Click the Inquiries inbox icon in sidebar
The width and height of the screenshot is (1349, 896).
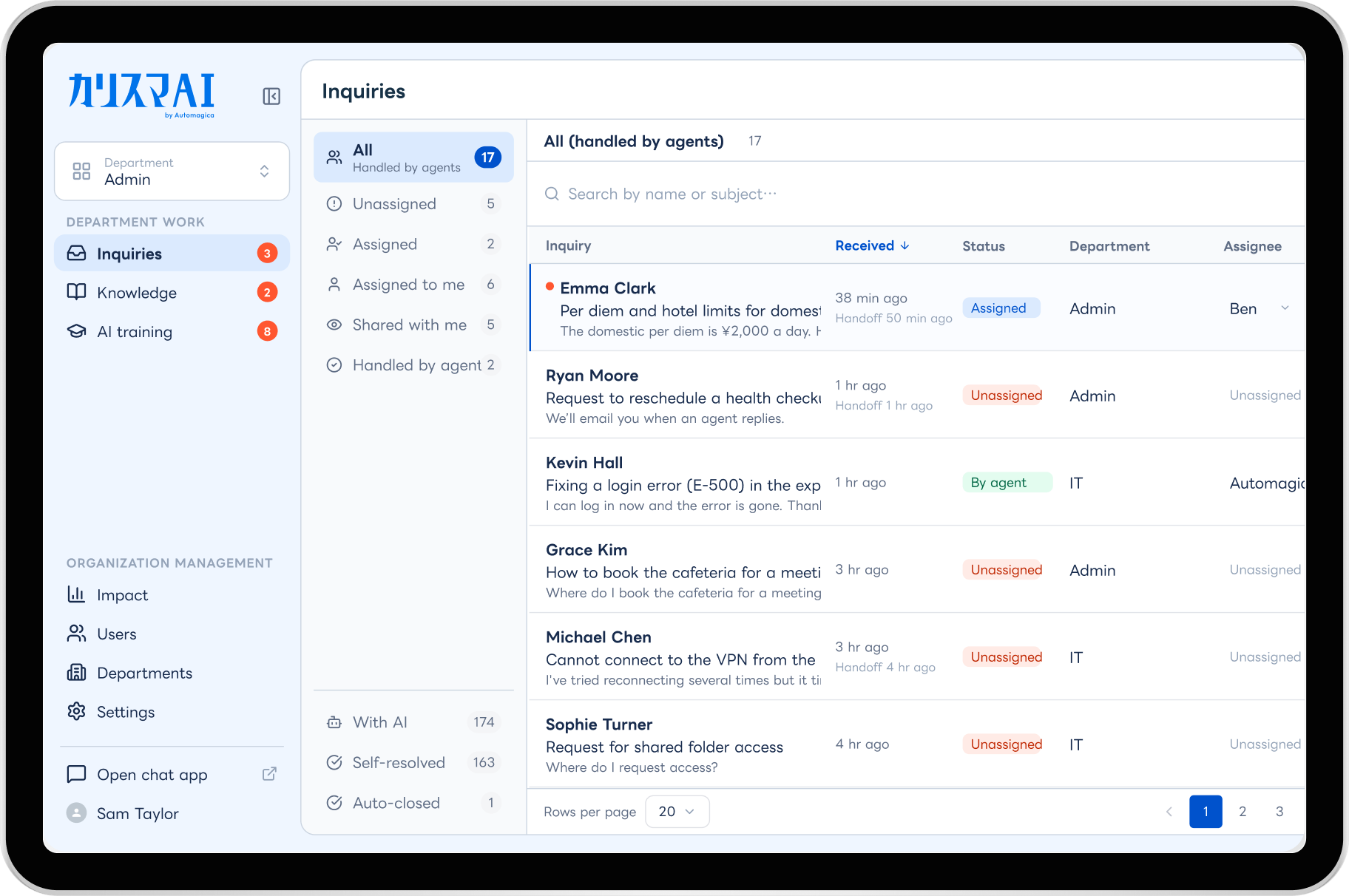click(76, 254)
